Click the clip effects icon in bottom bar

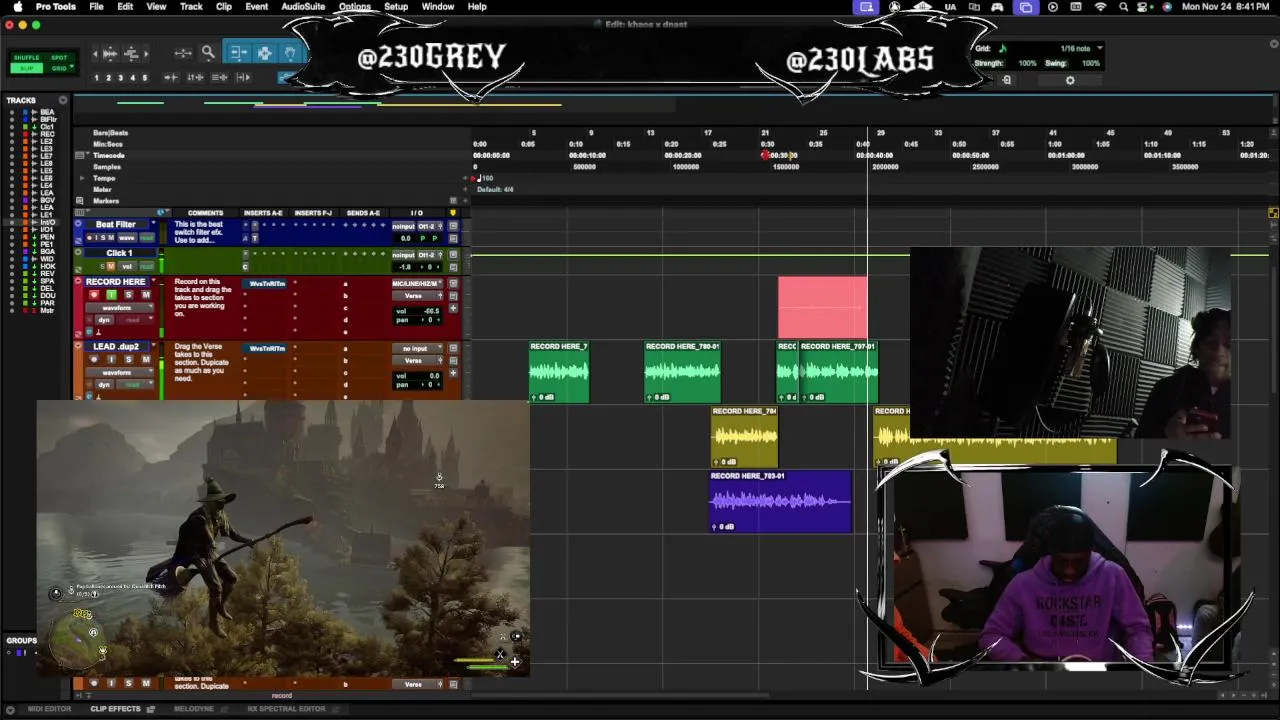pyautogui.click(x=151, y=709)
